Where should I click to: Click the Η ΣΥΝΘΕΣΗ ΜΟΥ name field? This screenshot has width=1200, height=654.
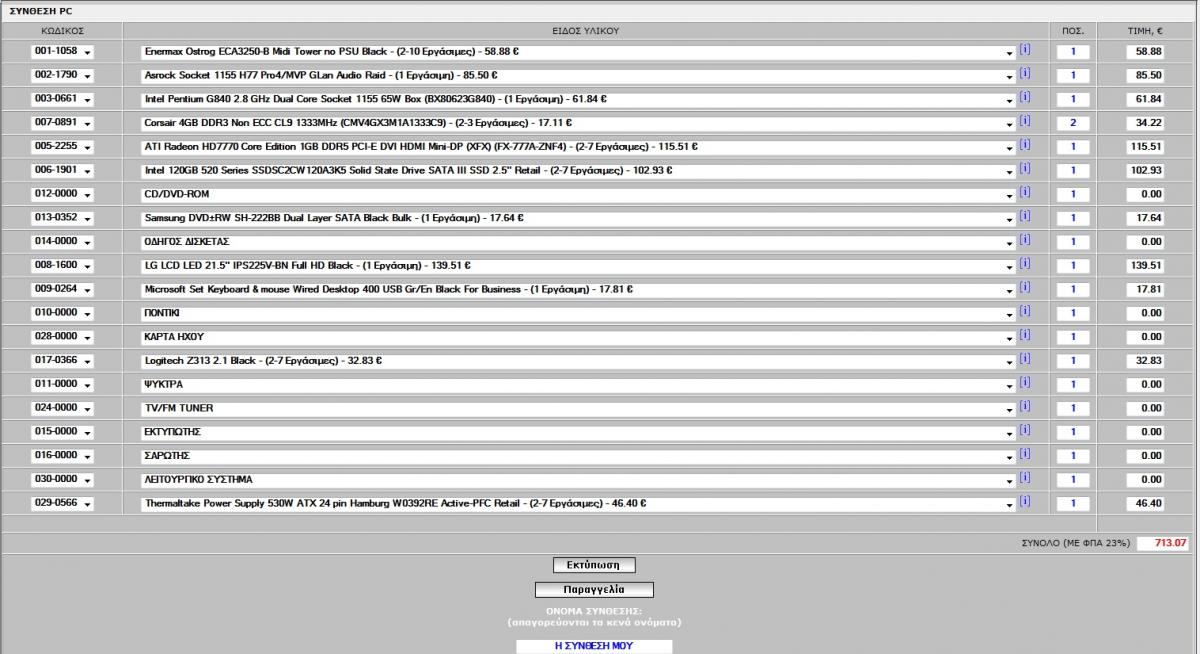click(x=594, y=646)
